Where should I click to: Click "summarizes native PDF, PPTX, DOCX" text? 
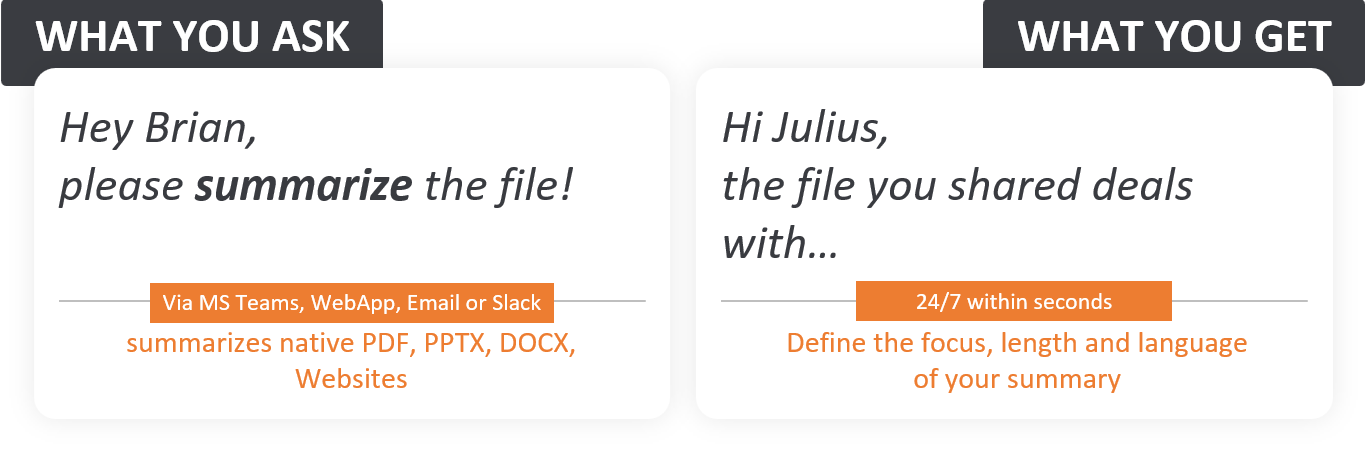[x=351, y=343]
